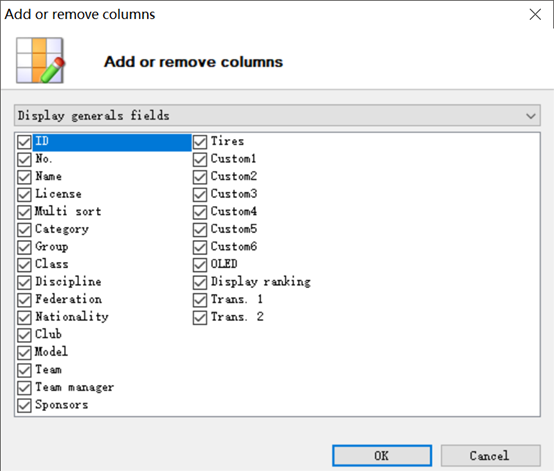Disable the License column checkbox
The height and width of the screenshot is (471, 554).
point(24,195)
